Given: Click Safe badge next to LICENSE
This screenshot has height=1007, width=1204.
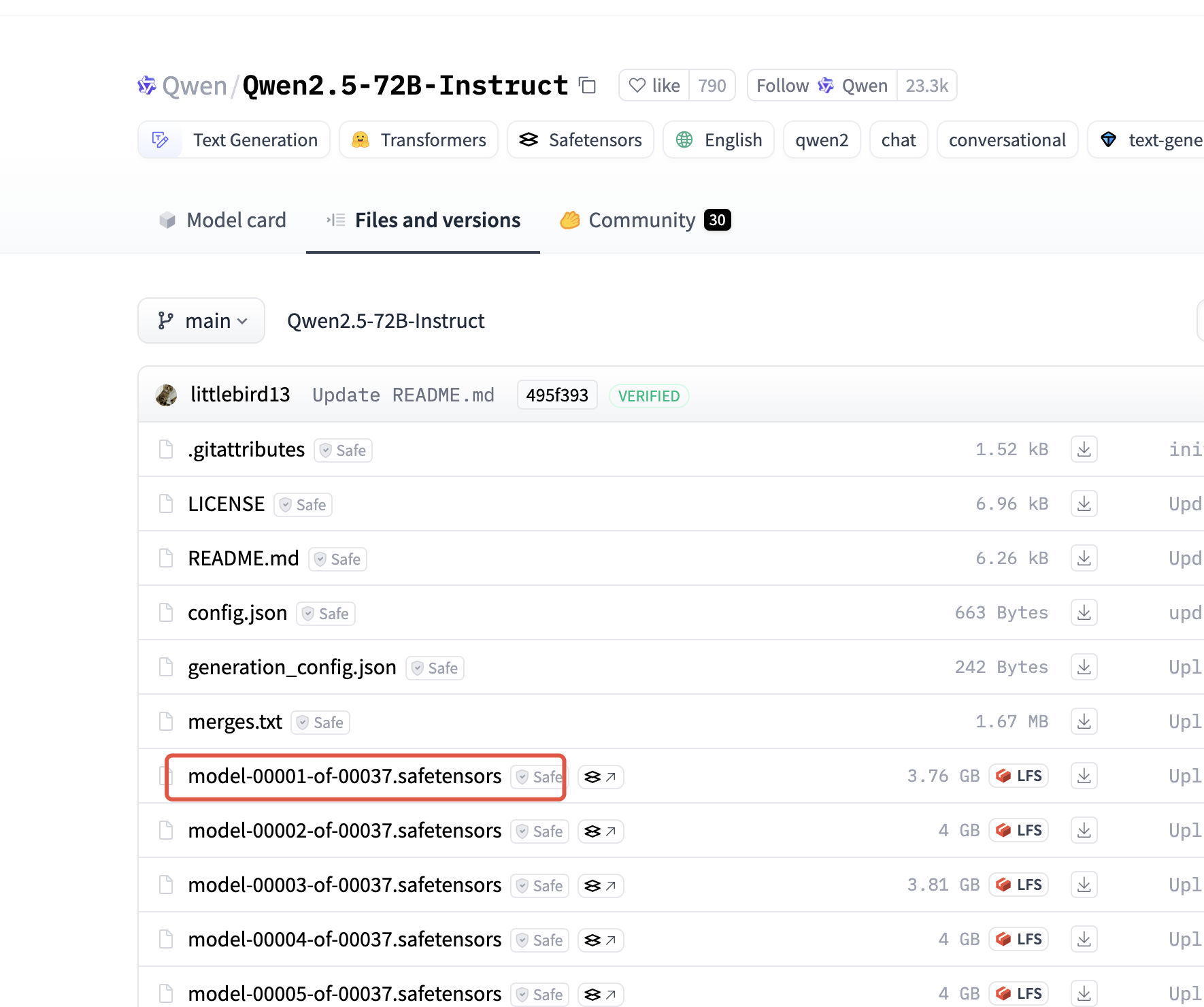Looking at the screenshot, I should pos(303,504).
